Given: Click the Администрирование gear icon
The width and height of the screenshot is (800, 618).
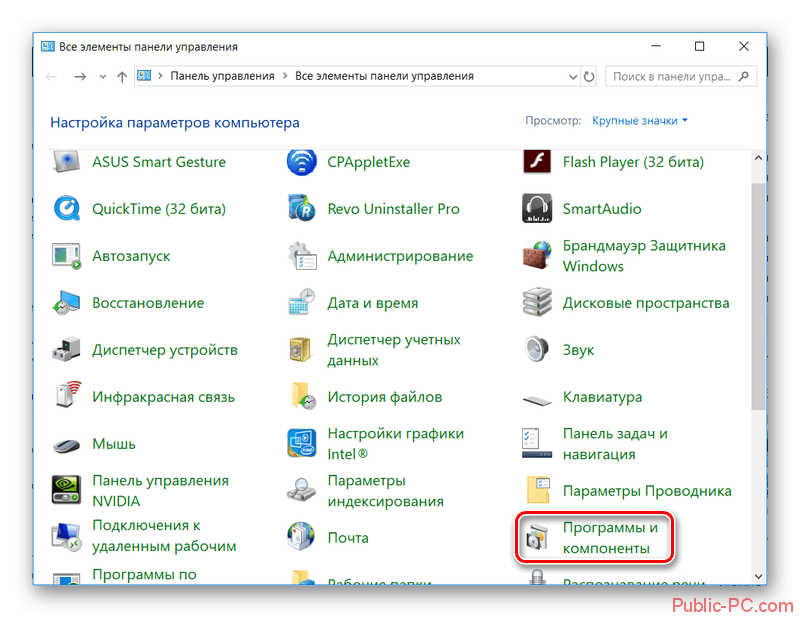Looking at the screenshot, I should point(302,256).
